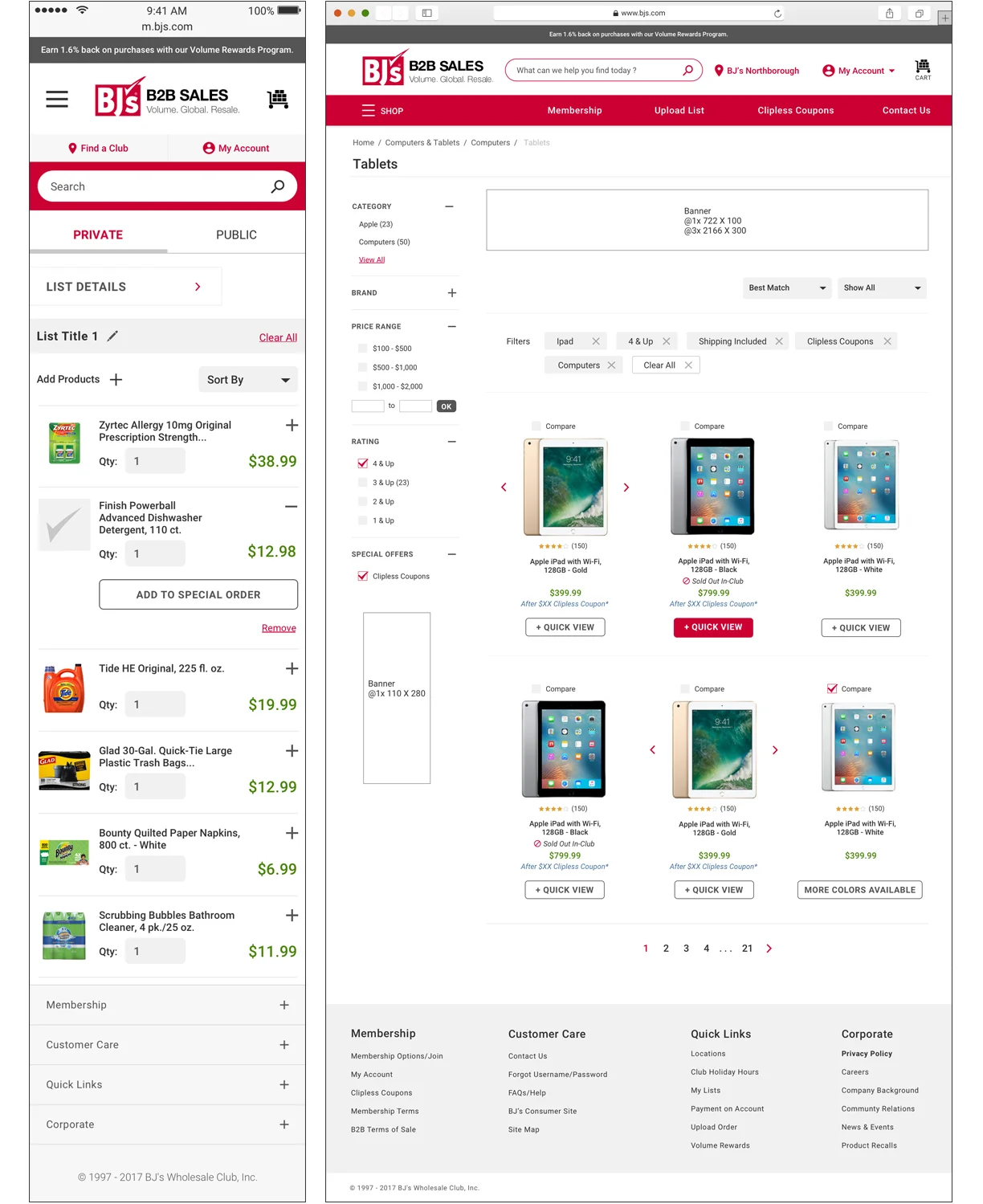The width and height of the screenshot is (983, 1204).
Task: Go to next page of product results
Action: 769,949
